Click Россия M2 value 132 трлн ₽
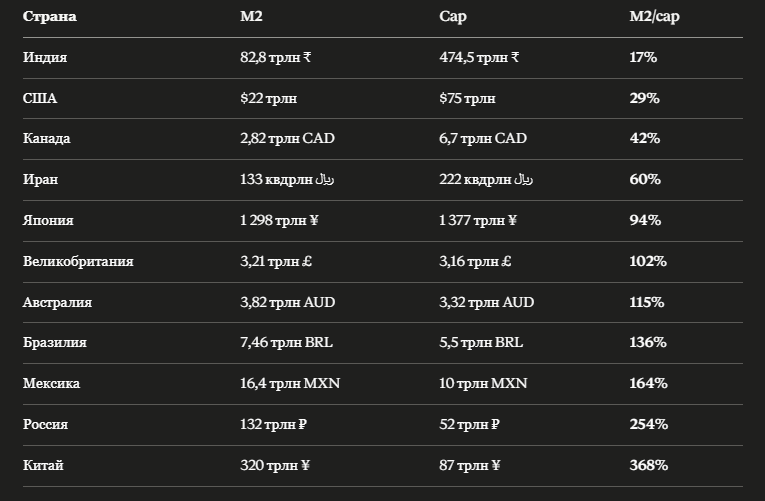 (x=273, y=424)
